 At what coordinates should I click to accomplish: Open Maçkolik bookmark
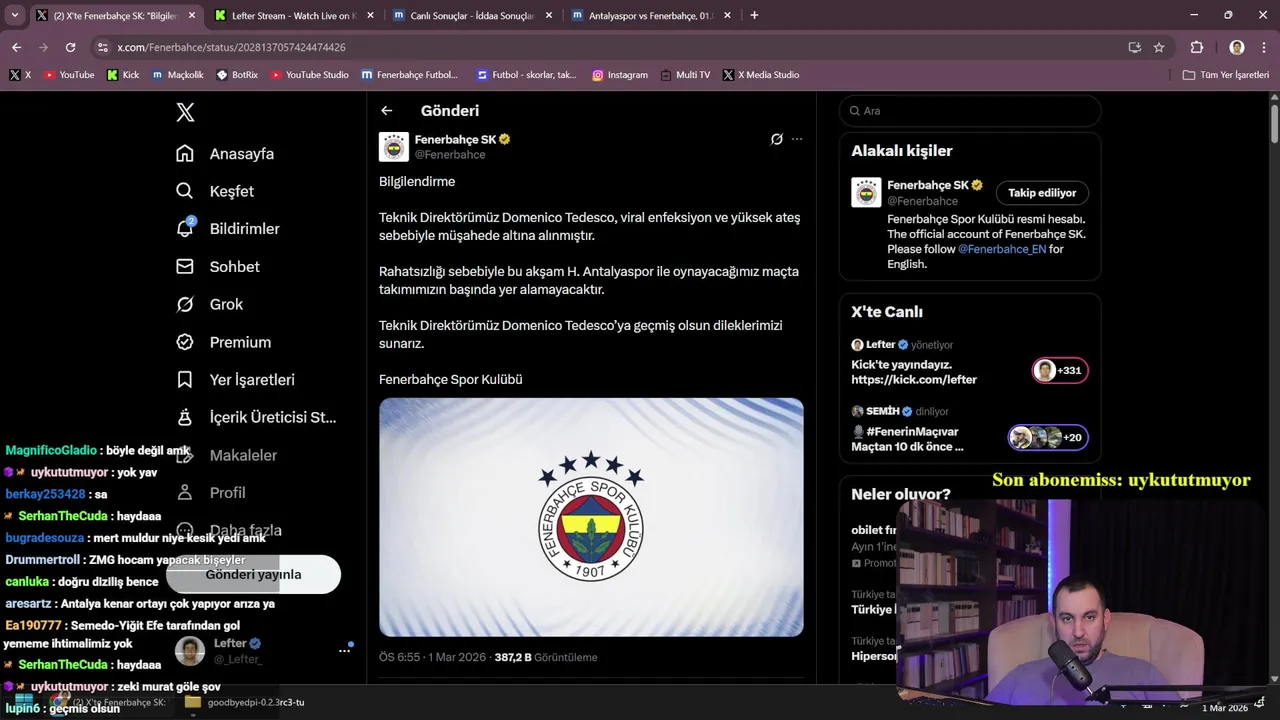pyautogui.click(x=177, y=75)
